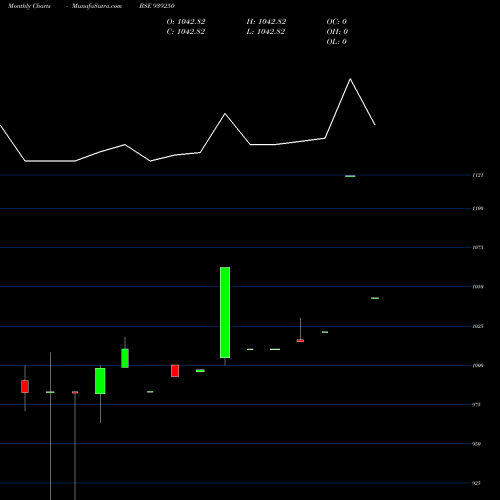The width and height of the screenshot is (500, 500).
Task: Click the "OC: 0" readout
Action: coord(337,22)
